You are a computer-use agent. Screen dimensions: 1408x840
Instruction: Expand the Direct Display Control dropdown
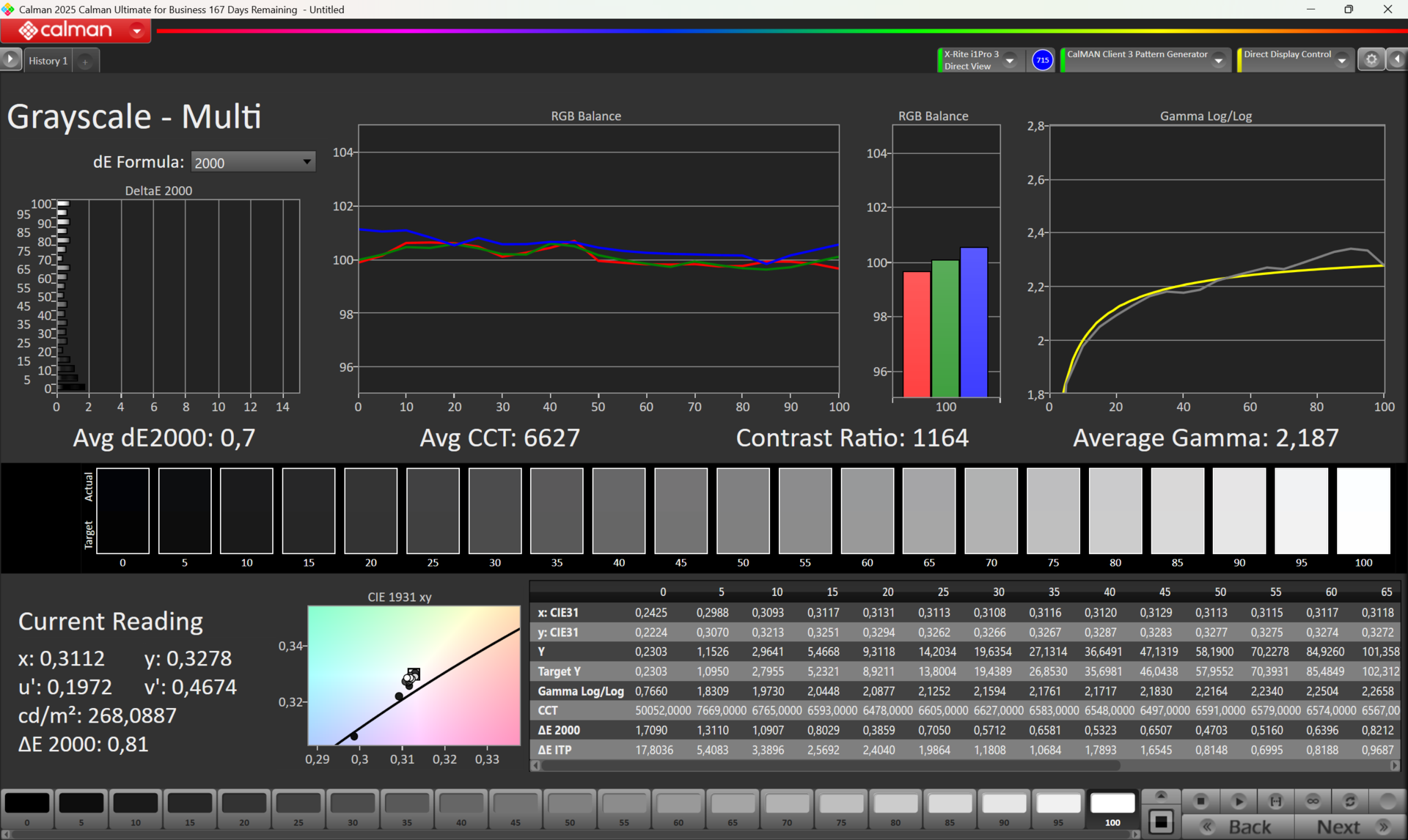pos(1341,60)
